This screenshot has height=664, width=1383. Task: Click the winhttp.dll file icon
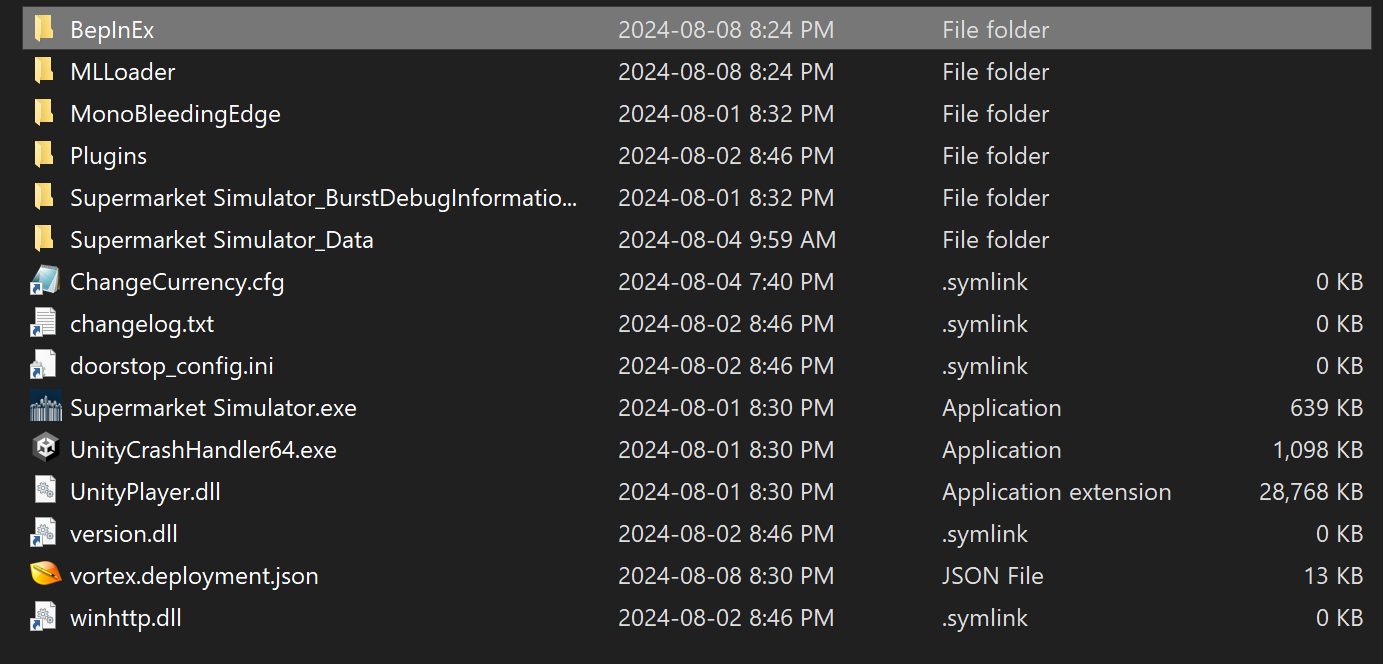point(44,617)
